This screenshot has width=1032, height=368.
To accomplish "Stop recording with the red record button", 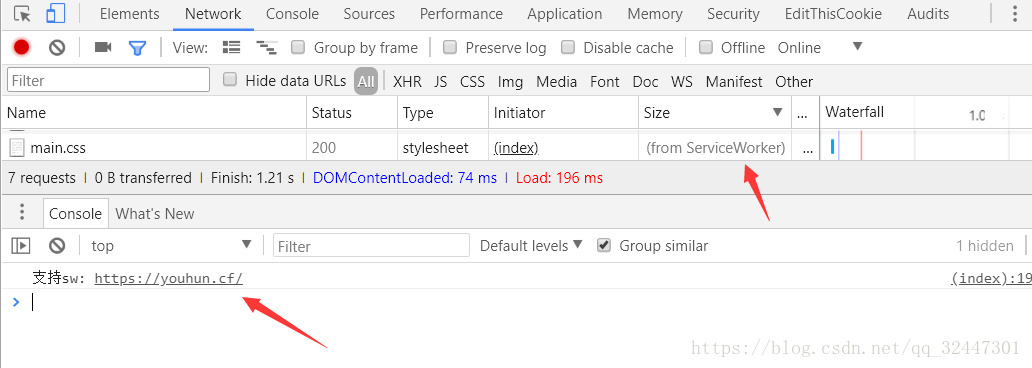I will tap(22, 47).
